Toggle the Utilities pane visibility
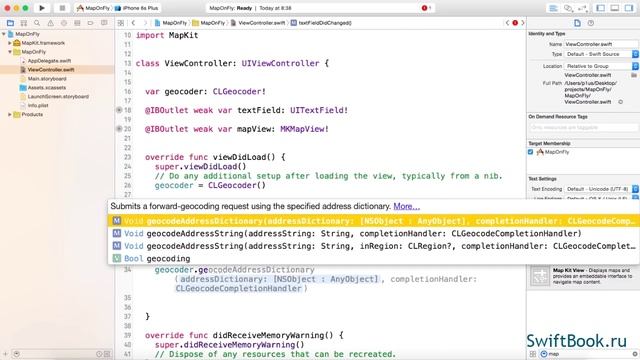Screen dimensions: 640x360 point(629,8)
